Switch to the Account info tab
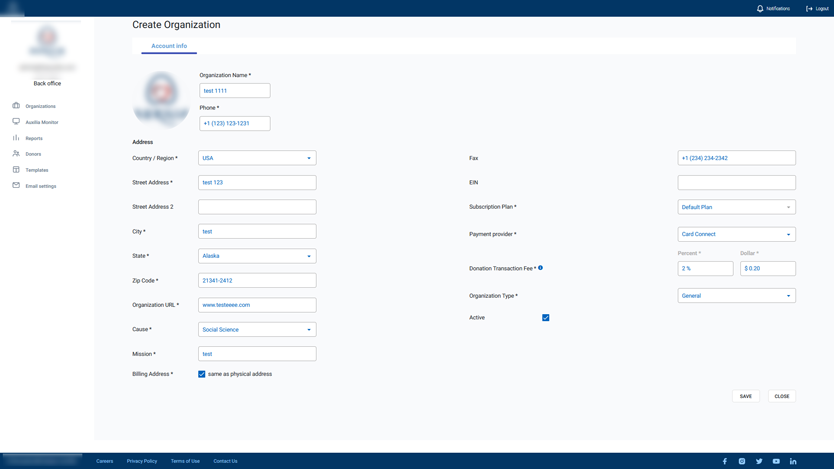The width and height of the screenshot is (834, 469). click(169, 46)
